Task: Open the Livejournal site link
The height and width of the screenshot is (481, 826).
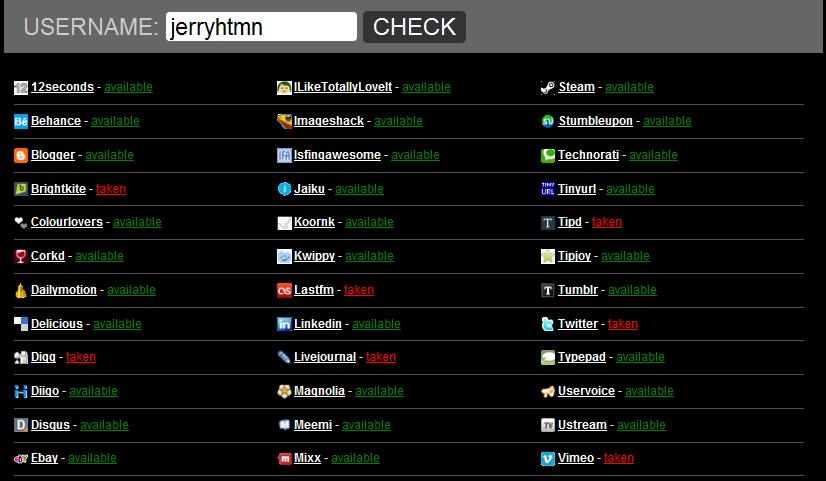Action: pos(324,357)
